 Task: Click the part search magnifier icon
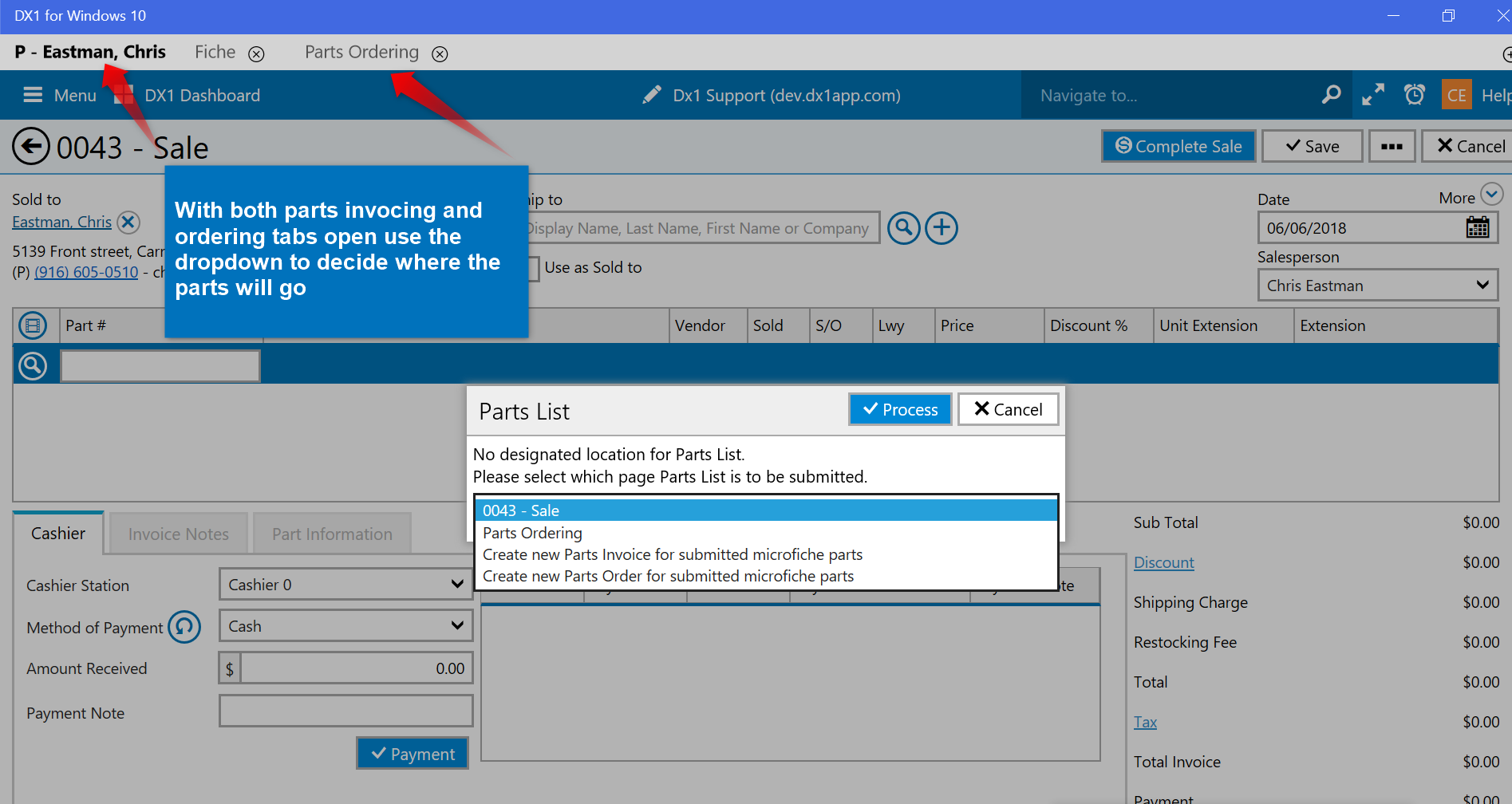33,366
